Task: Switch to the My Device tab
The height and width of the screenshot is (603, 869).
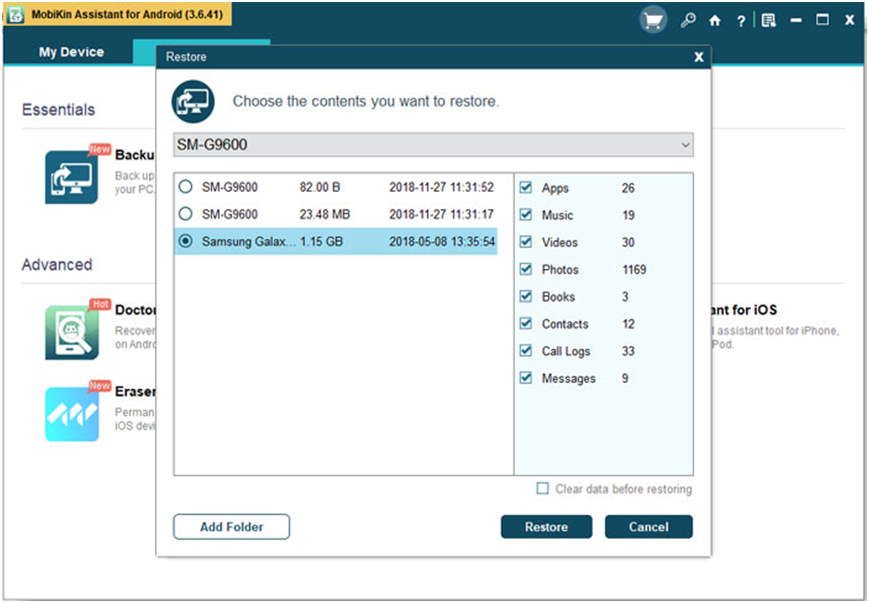Action: [71, 52]
